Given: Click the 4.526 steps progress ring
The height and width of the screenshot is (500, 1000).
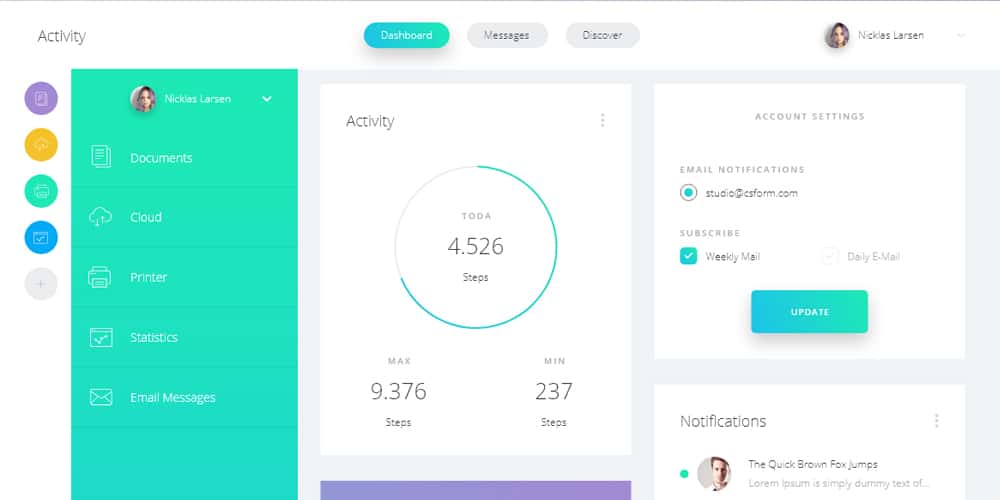Looking at the screenshot, I should pos(476,247).
